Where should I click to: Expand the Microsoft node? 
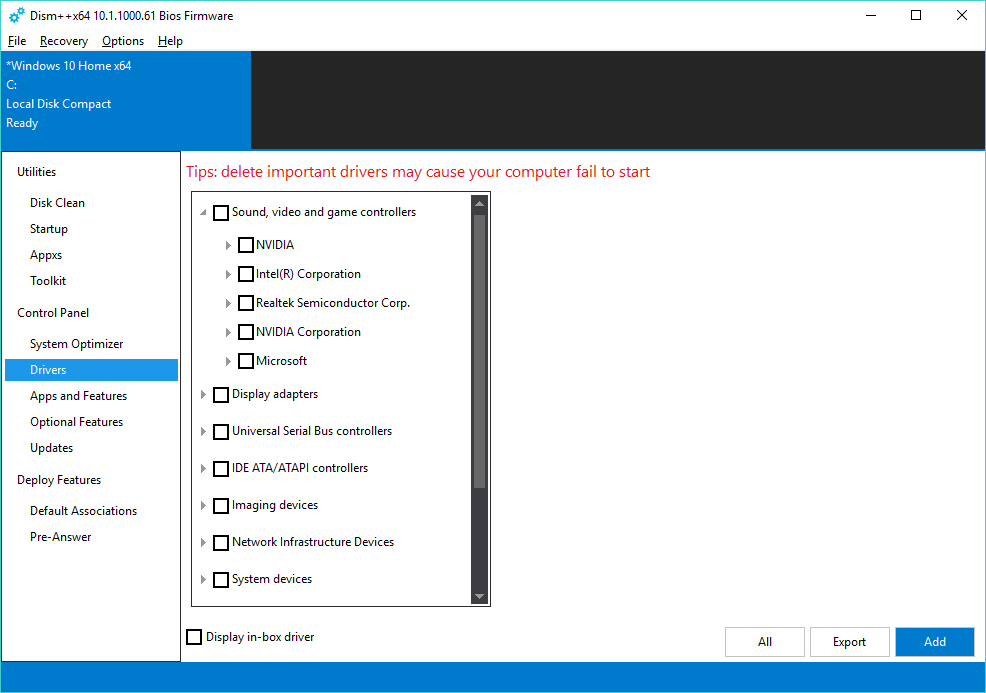pos(228,361)
